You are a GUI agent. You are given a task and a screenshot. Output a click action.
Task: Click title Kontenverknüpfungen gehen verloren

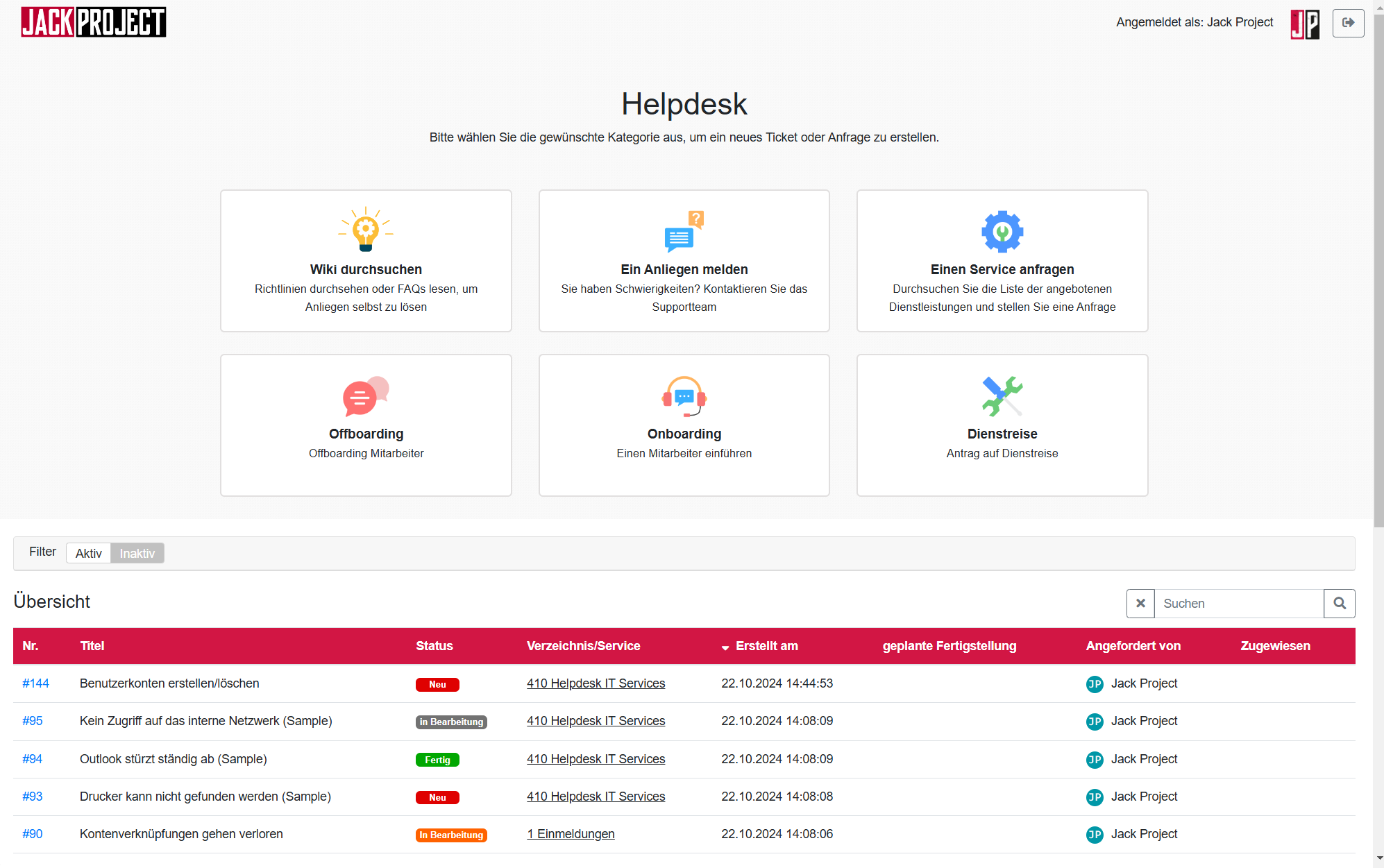coord(181,834)
